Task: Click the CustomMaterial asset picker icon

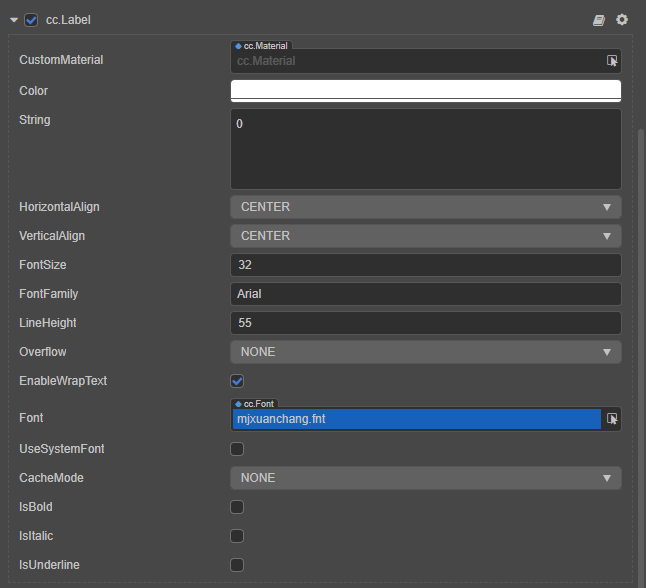Action: [611, 61]
